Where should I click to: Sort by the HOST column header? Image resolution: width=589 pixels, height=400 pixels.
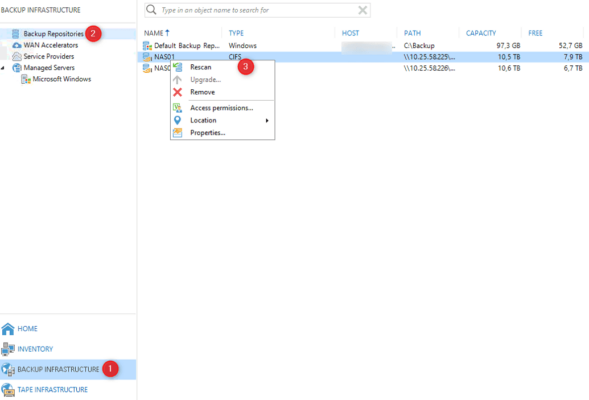pyautogui.click(x=350, y=33)
